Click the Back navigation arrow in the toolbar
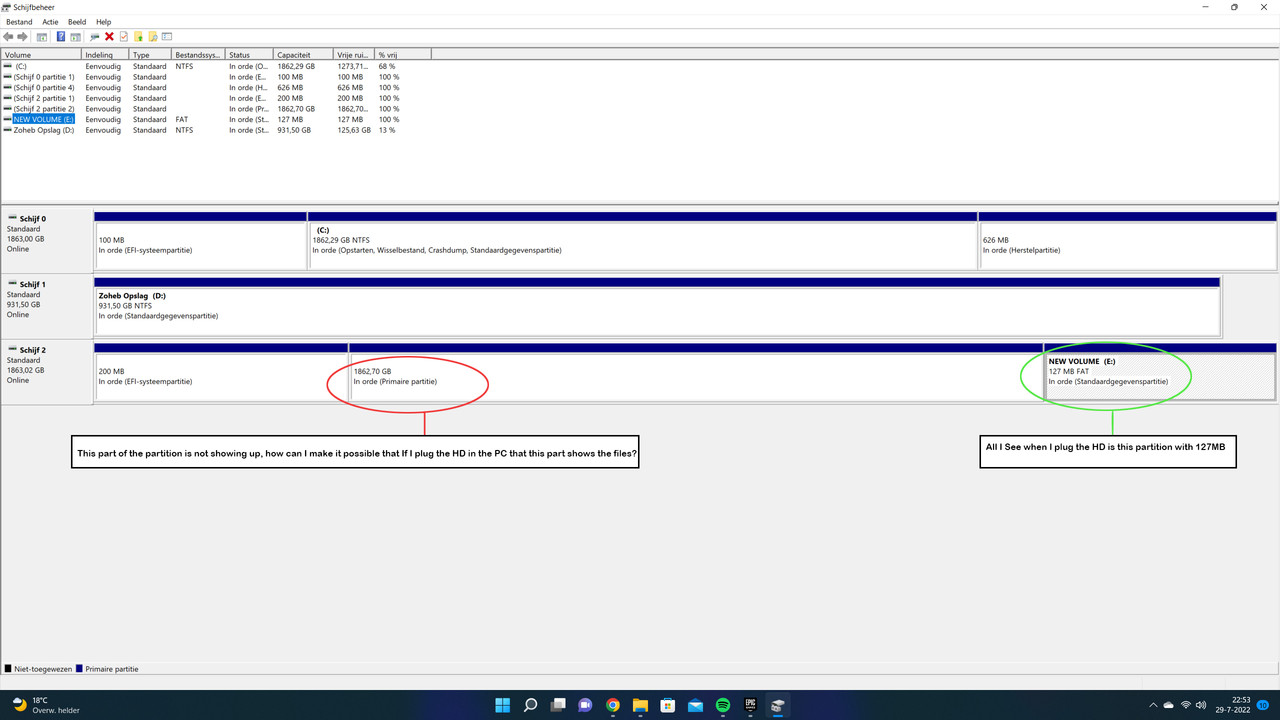 click(x=8, y=36)
